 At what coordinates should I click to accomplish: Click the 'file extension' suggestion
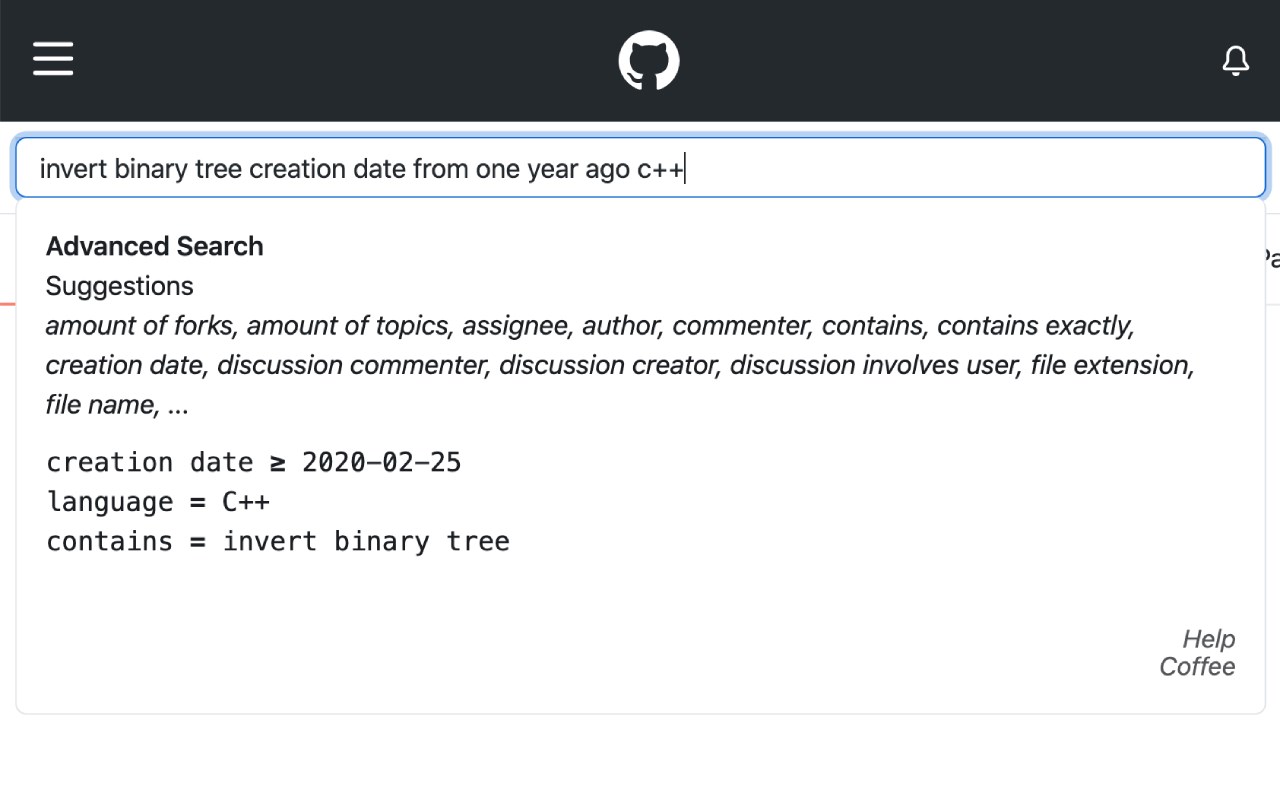(x=1109, y=366)
